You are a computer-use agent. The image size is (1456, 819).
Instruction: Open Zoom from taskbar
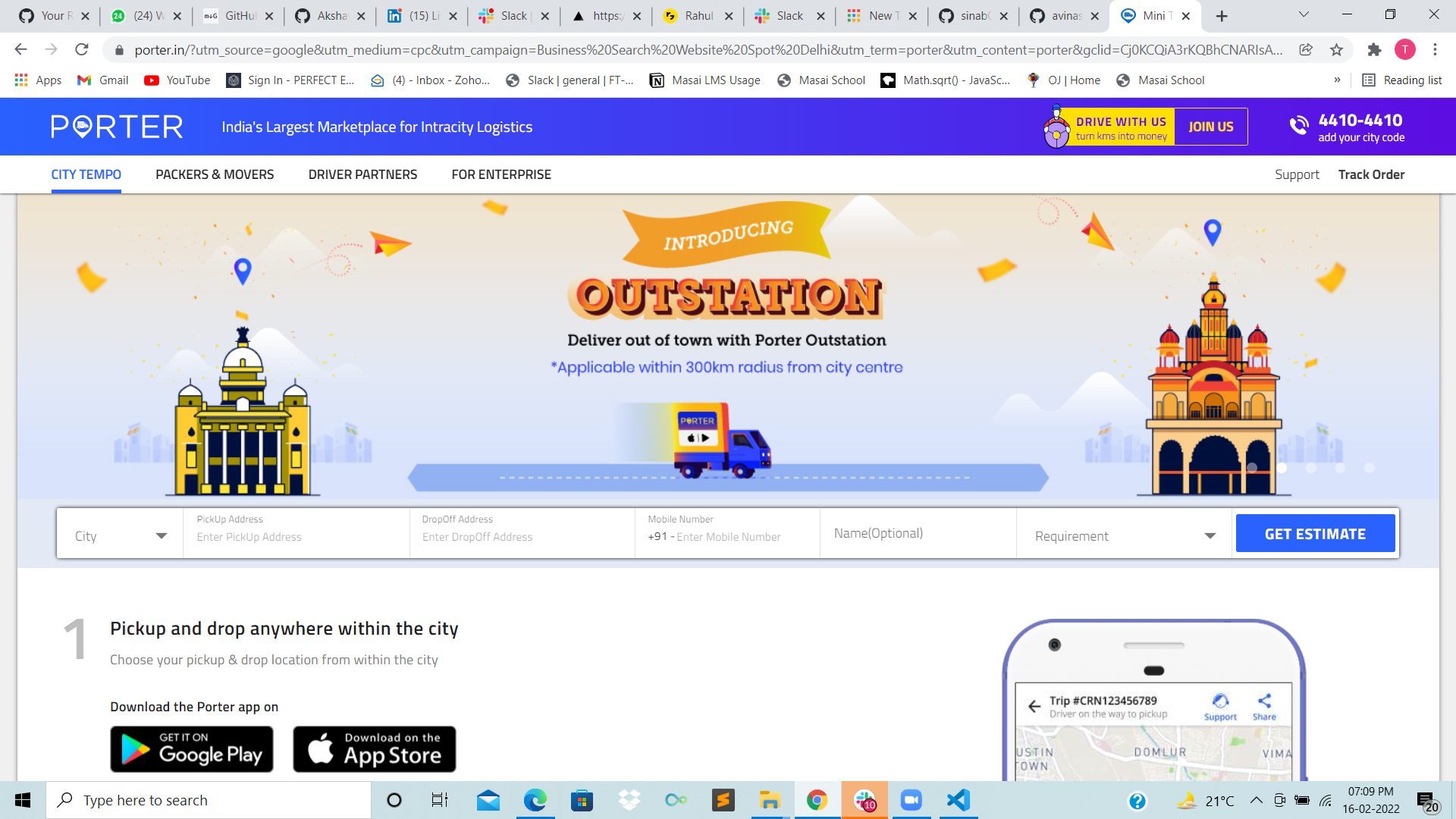coord(911,800)
